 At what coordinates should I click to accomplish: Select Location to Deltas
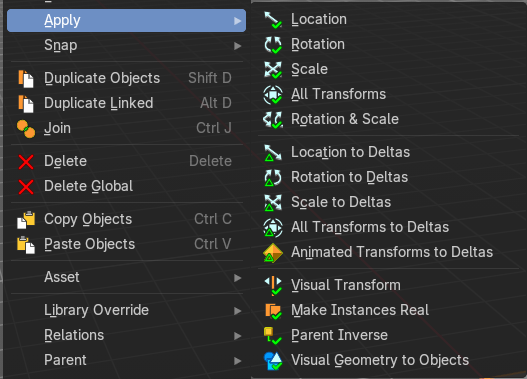pos(389,152)
